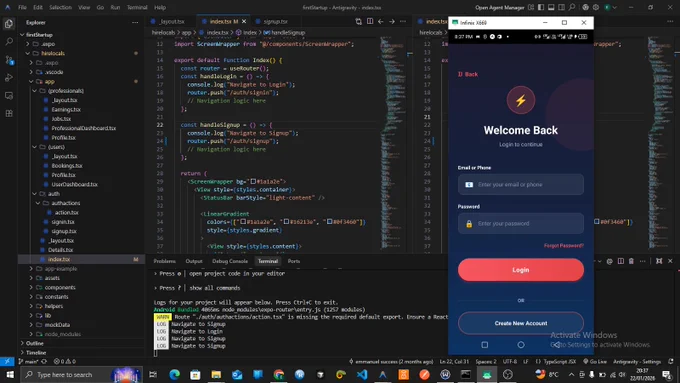
Task: Open the Extensions view in activity bar
Action: [x=9, y=113]
